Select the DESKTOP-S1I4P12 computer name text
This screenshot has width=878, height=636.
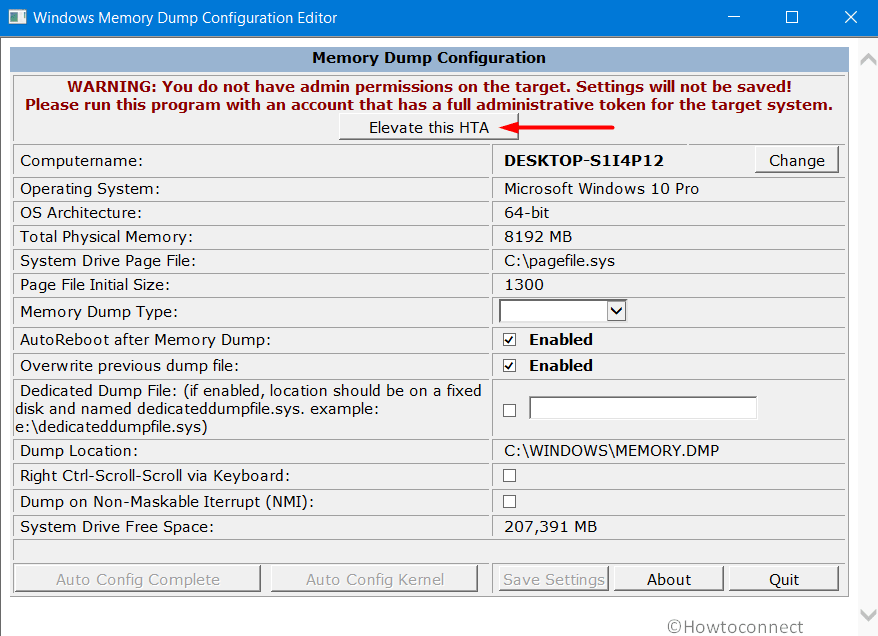coord(583,161)
